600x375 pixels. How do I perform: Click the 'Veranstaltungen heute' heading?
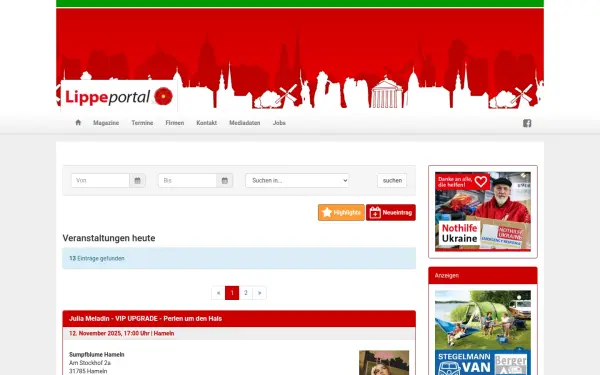pos(109,238)
